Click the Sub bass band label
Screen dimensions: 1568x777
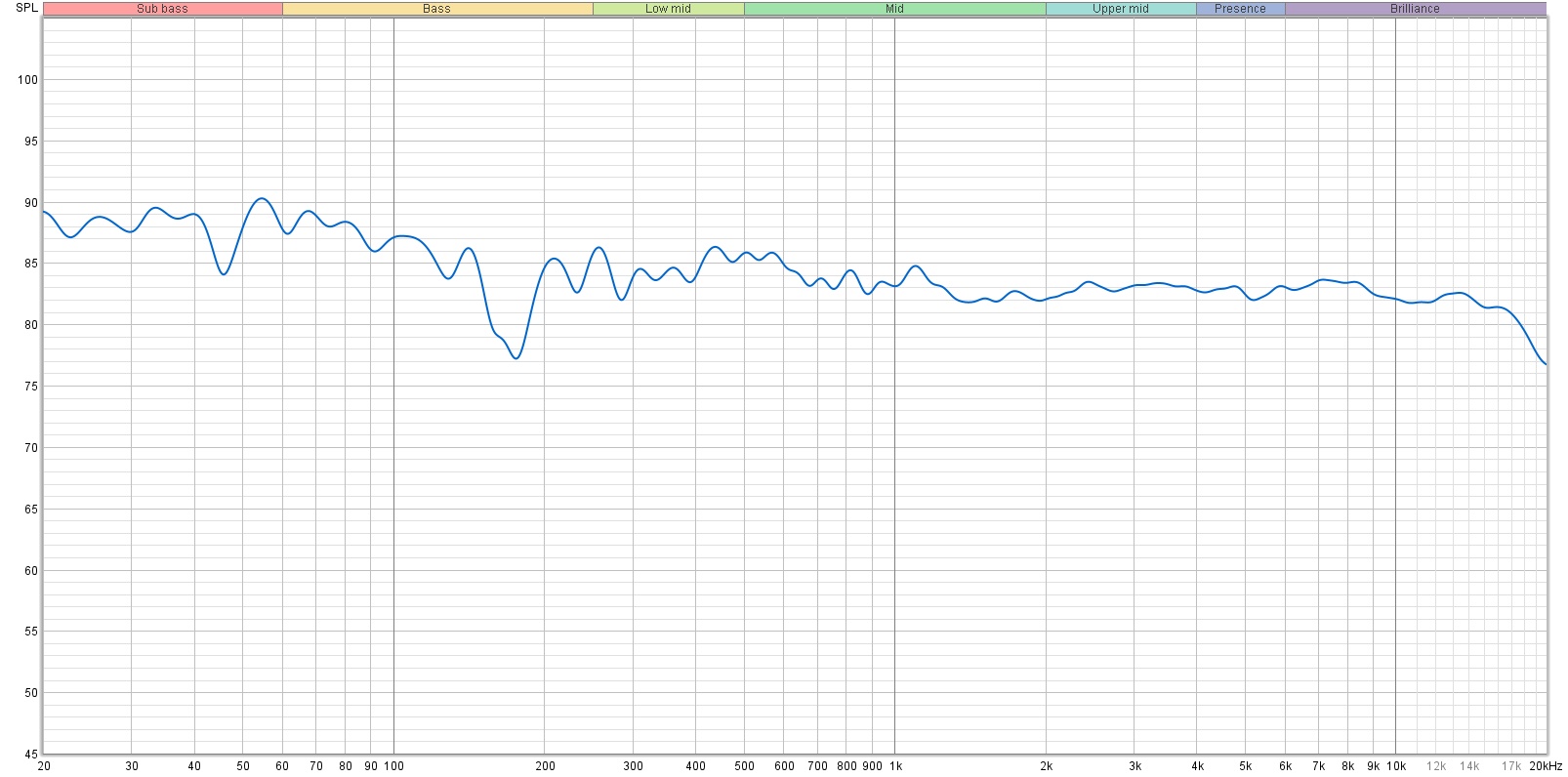(162, 9)
